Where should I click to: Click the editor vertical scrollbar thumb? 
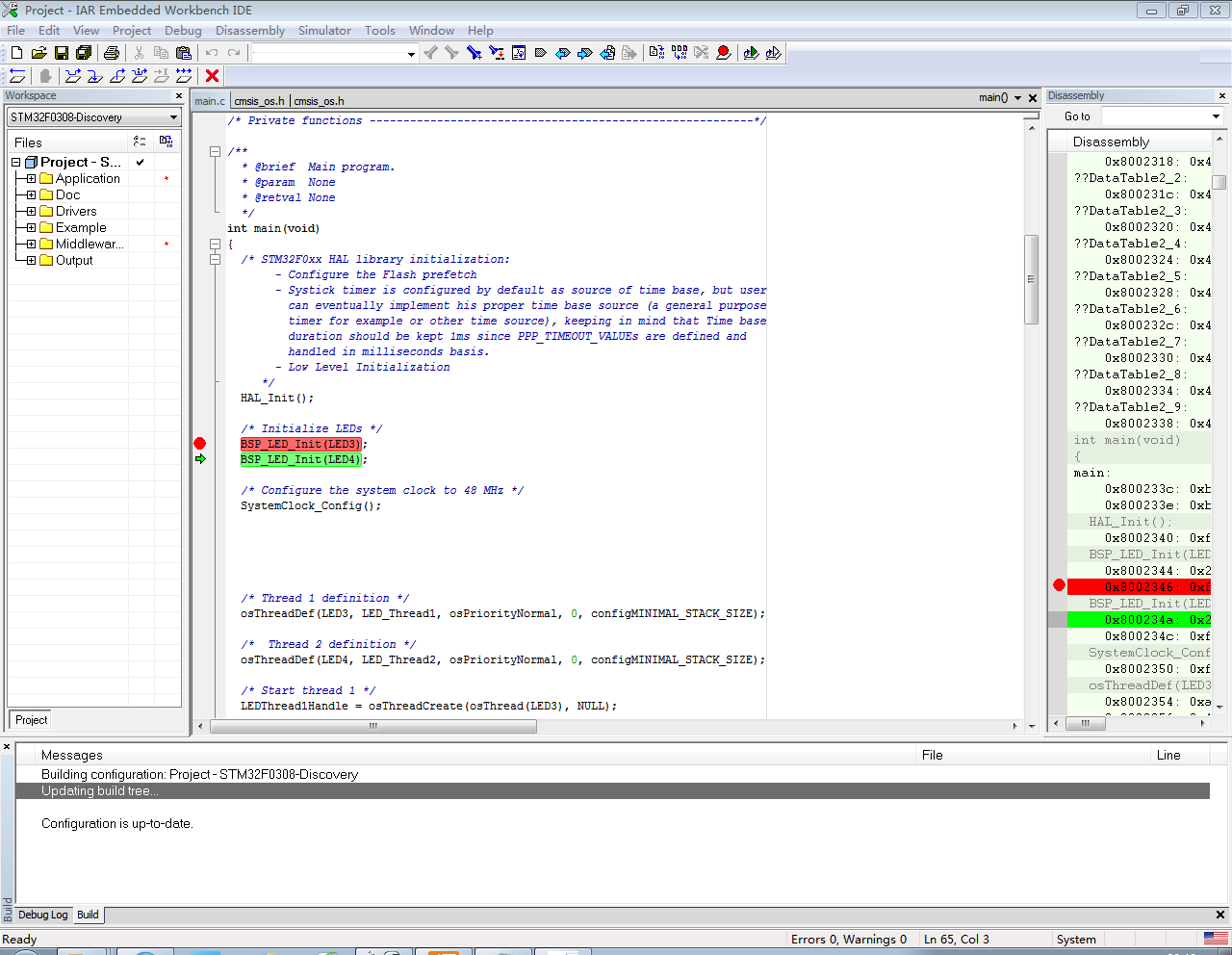pyautogui.click(x=1031, y=279)
